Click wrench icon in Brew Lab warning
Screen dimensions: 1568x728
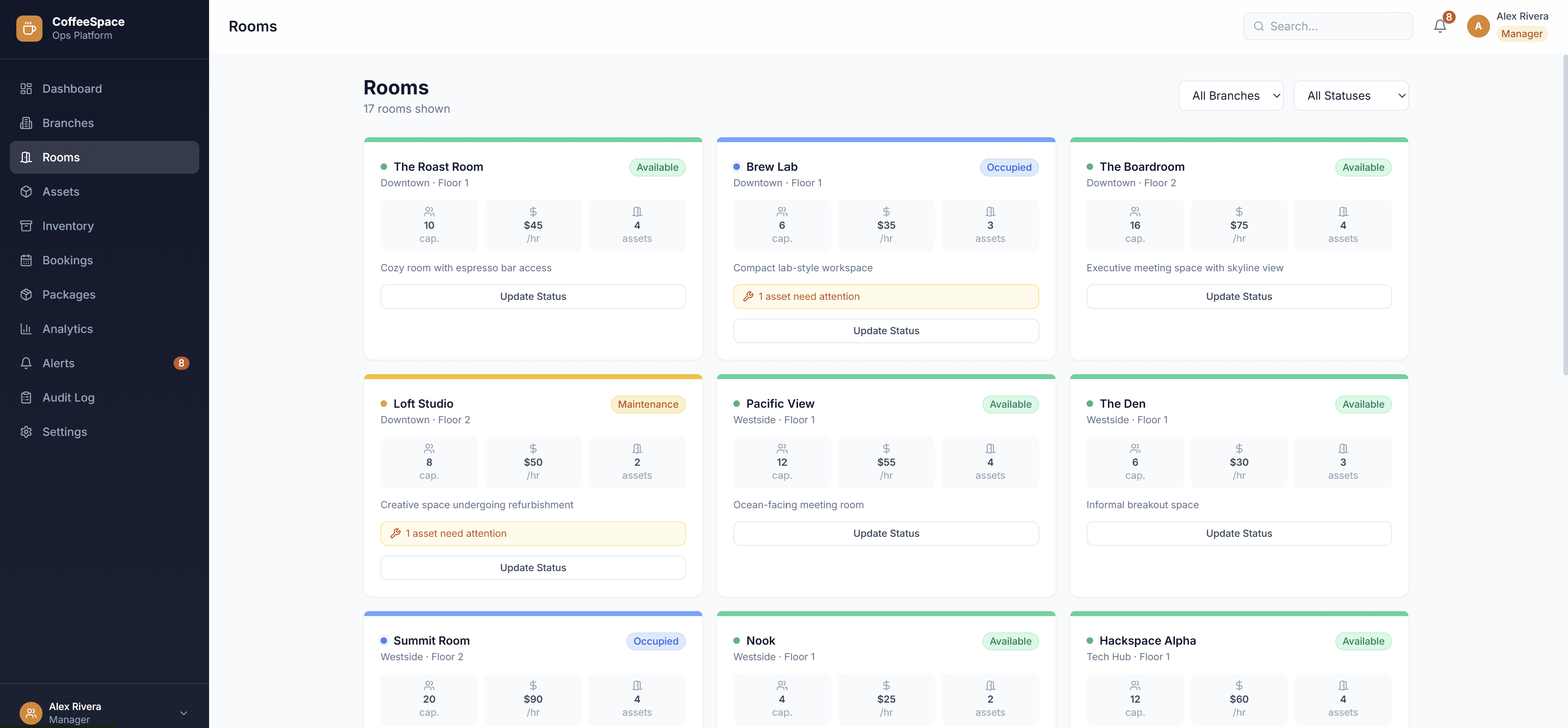pyautogui.click(x=748, y=297)
